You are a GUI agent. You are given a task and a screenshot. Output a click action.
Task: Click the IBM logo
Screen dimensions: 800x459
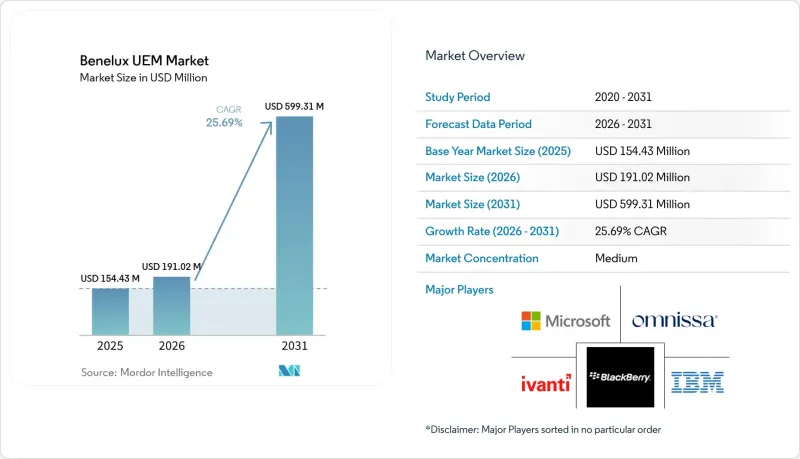pyautogui.click(x=697, y=382)
